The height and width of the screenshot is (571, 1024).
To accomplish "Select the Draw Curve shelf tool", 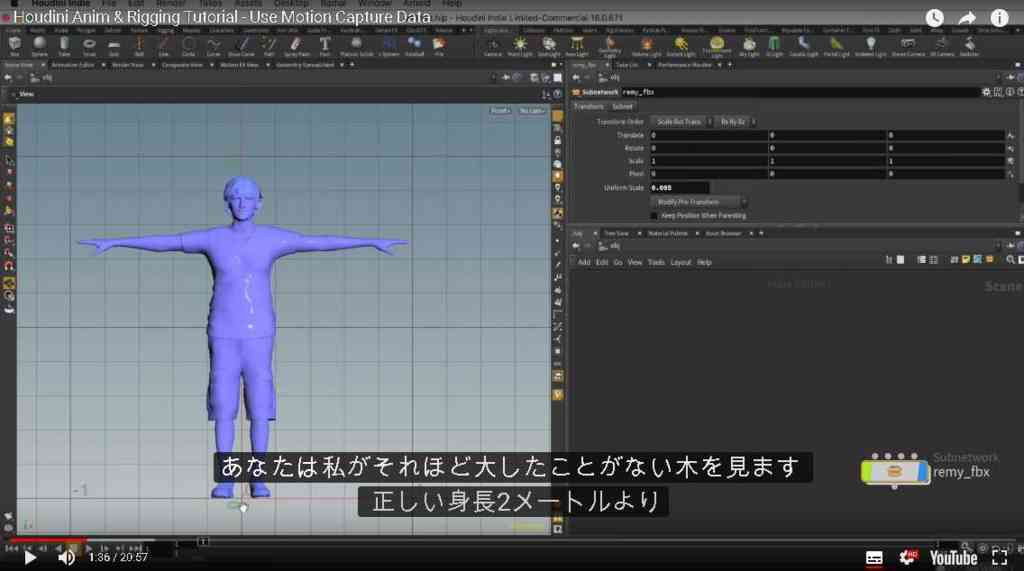I will pyautogui.click(x=242, y=46).
